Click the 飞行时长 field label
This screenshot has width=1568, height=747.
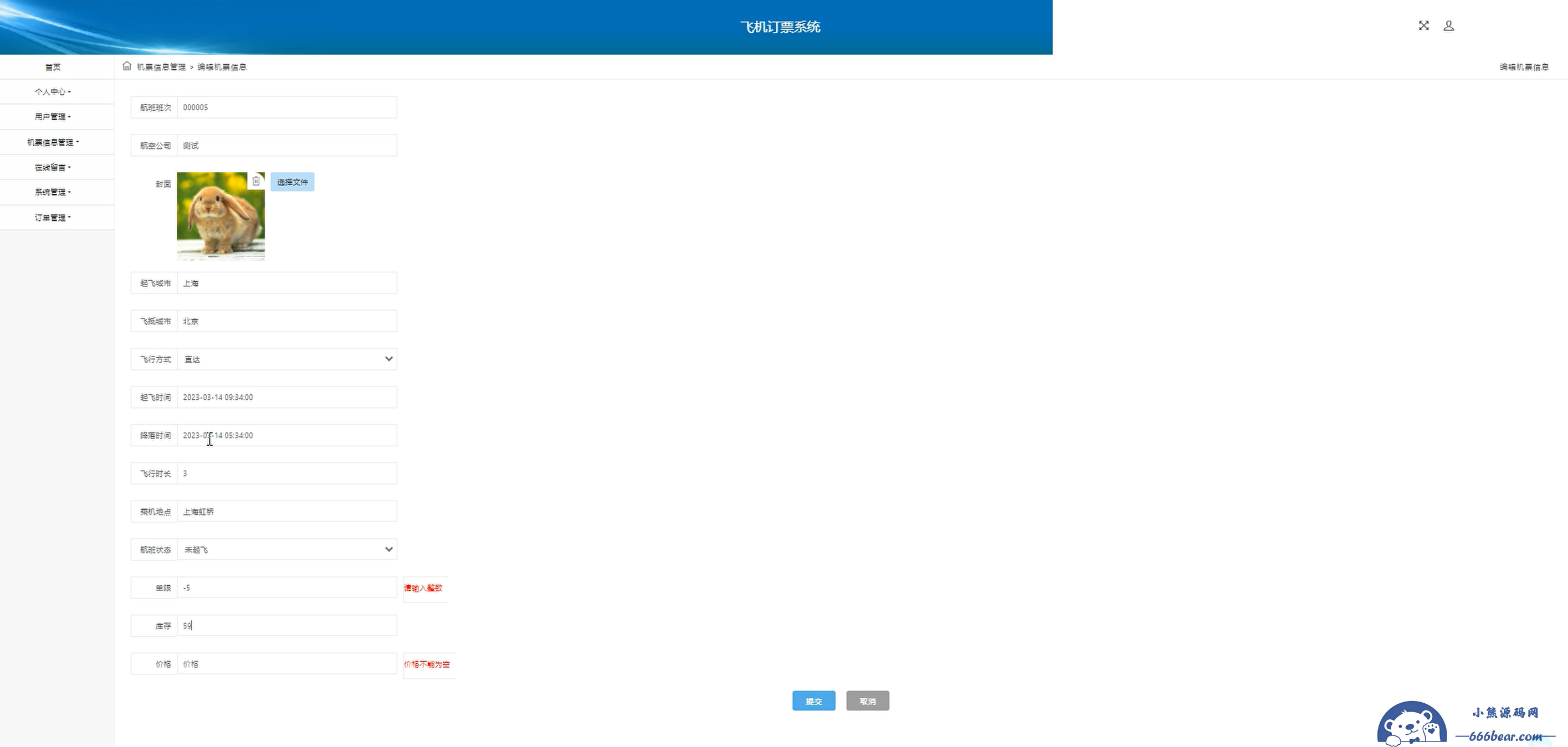[x=155, y=474]
